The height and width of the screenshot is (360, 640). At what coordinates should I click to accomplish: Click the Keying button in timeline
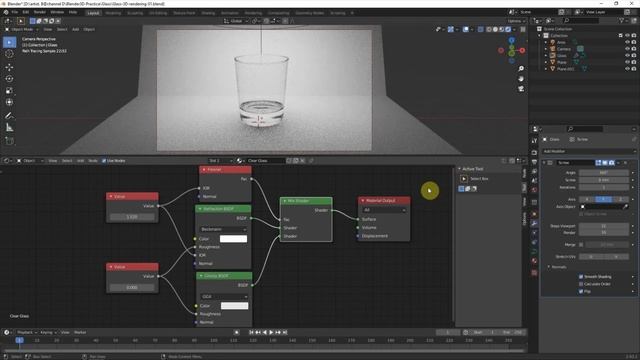click(x=48, y=332)
